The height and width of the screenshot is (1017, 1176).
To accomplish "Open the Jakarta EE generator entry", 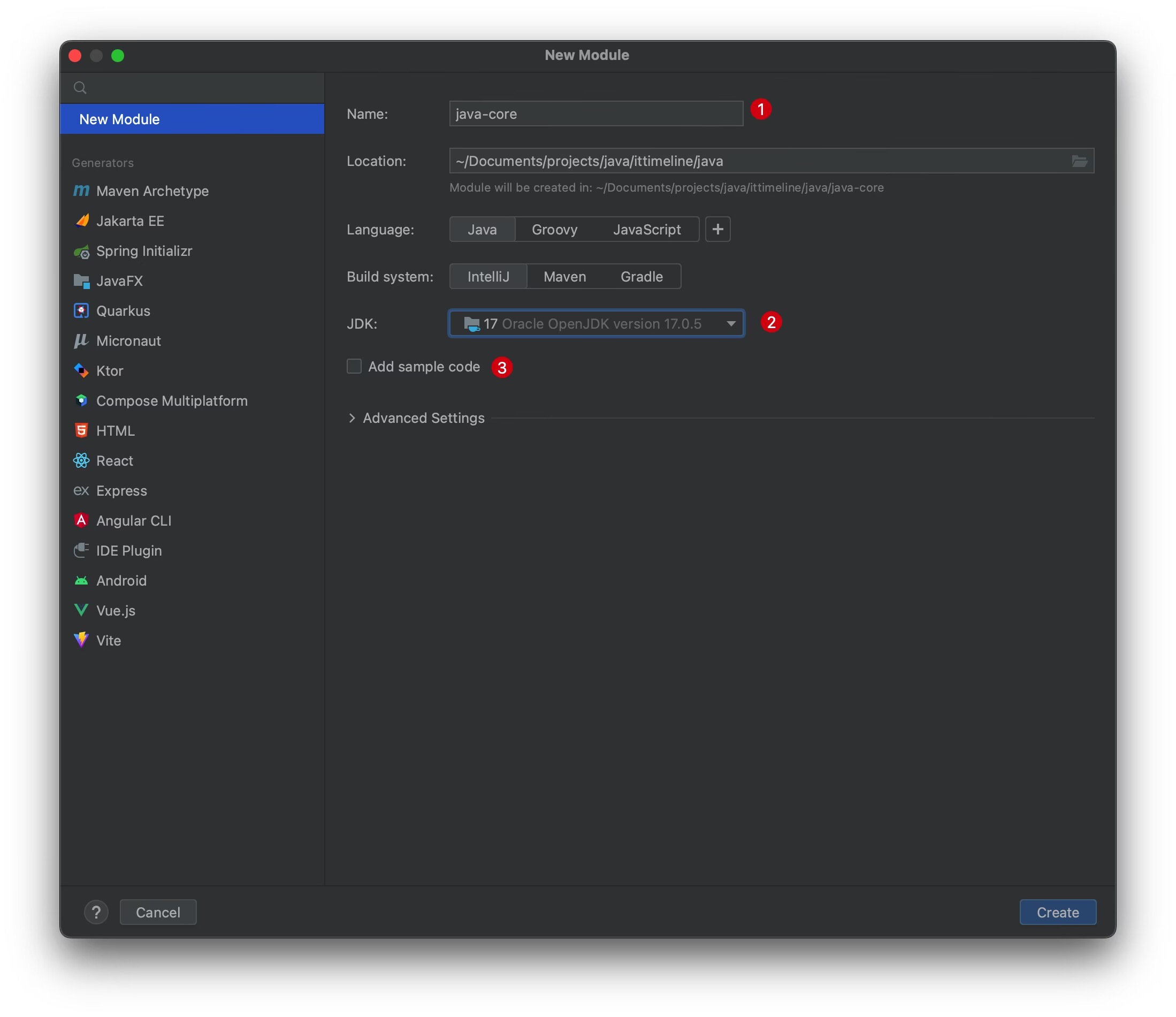I will click(193, 221).
